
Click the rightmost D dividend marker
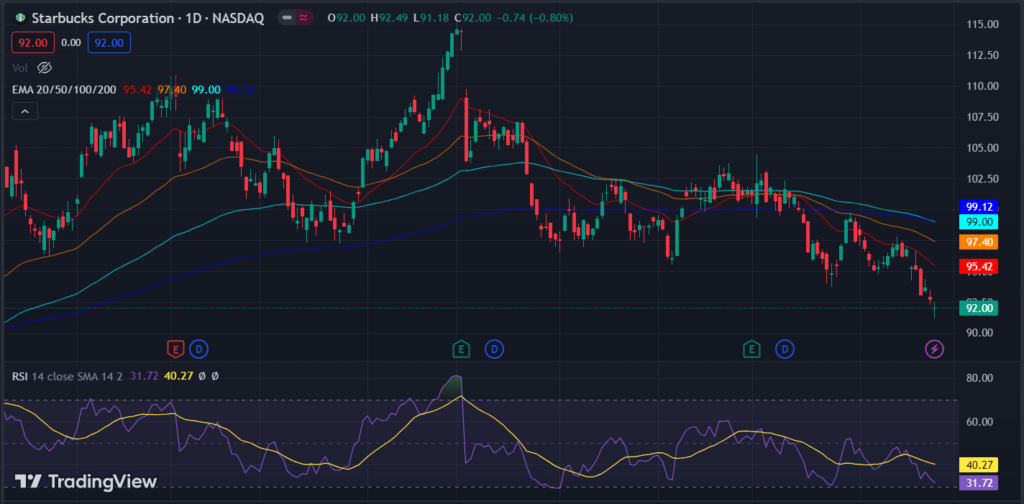click(x=784, y=349)
